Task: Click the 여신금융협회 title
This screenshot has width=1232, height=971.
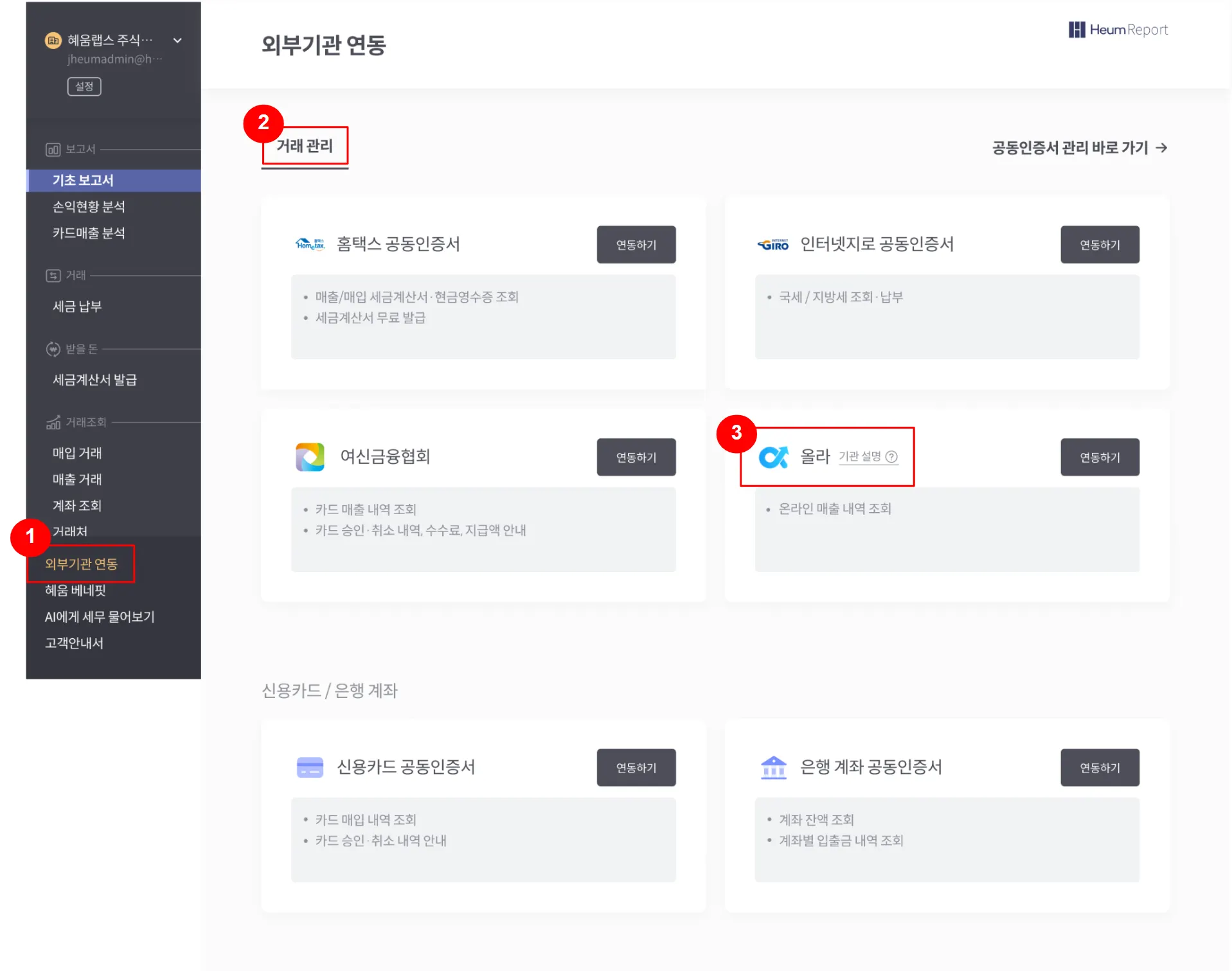Action: (x=385, y=457)
